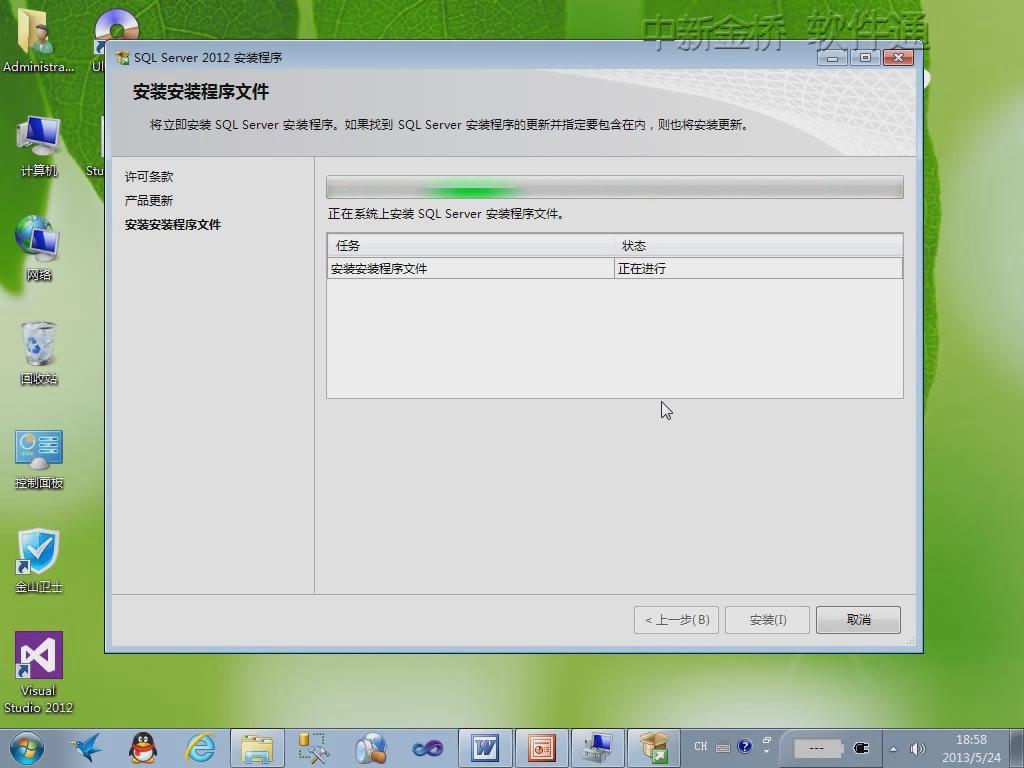Open the Administrator folder desktop icon
The width and height of the screenshot is (1024, 768).
38,41
